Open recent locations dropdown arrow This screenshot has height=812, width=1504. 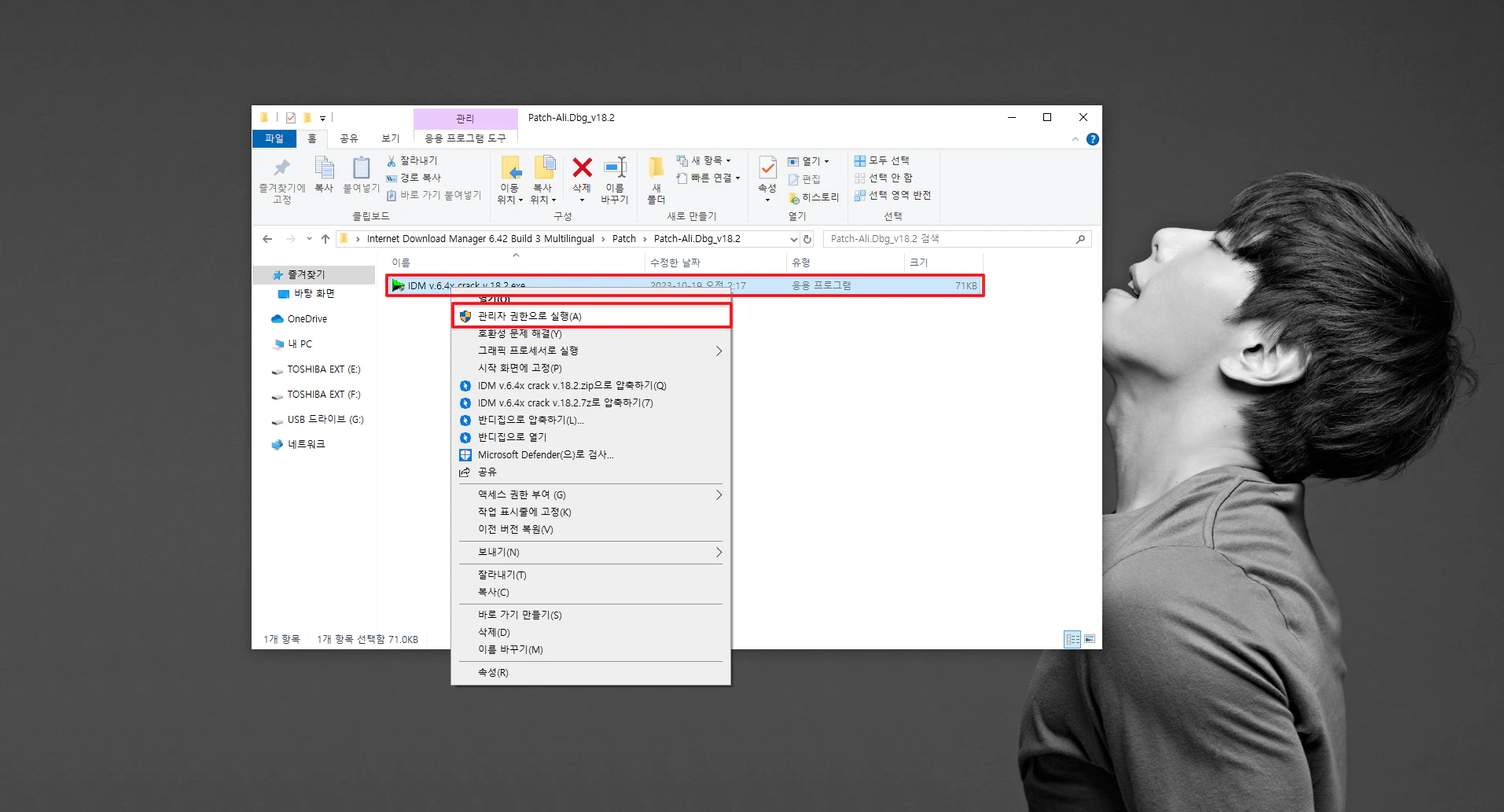[309, 239]
